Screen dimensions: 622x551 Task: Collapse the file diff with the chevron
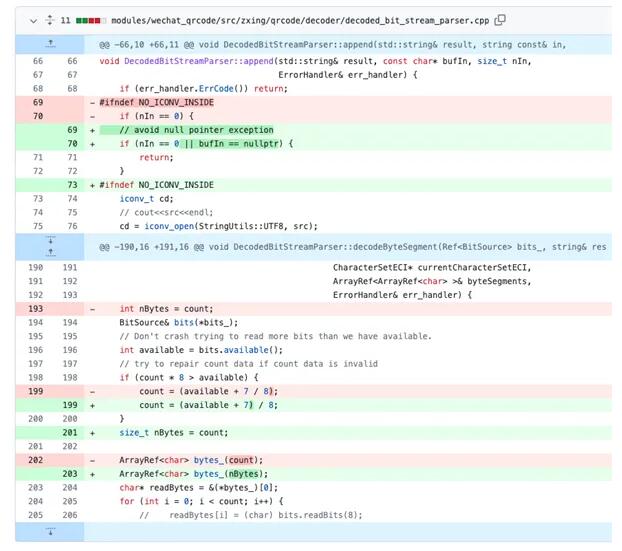(x=34, y=20)
